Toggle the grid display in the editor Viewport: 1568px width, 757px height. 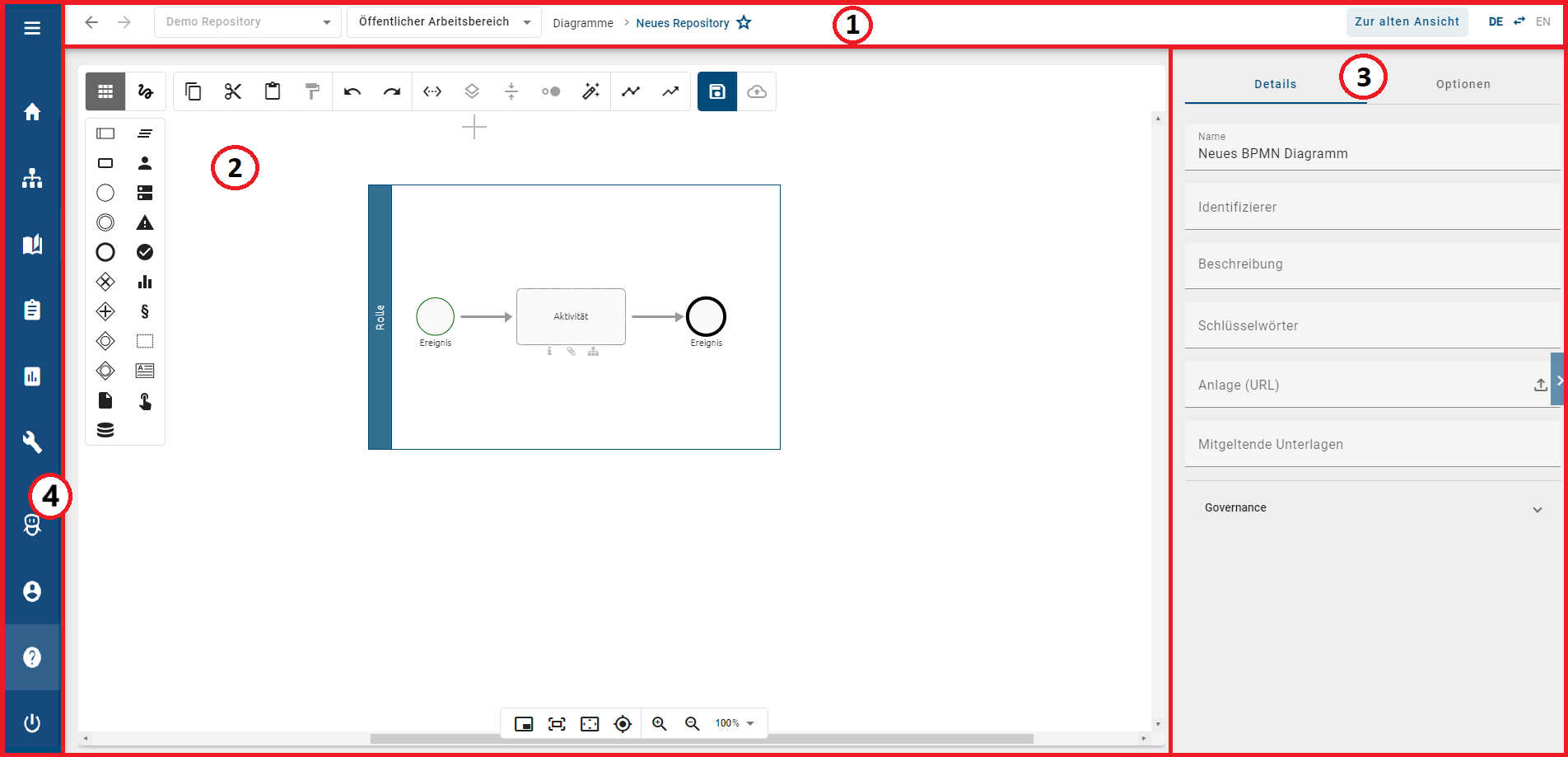click(105, 91)
